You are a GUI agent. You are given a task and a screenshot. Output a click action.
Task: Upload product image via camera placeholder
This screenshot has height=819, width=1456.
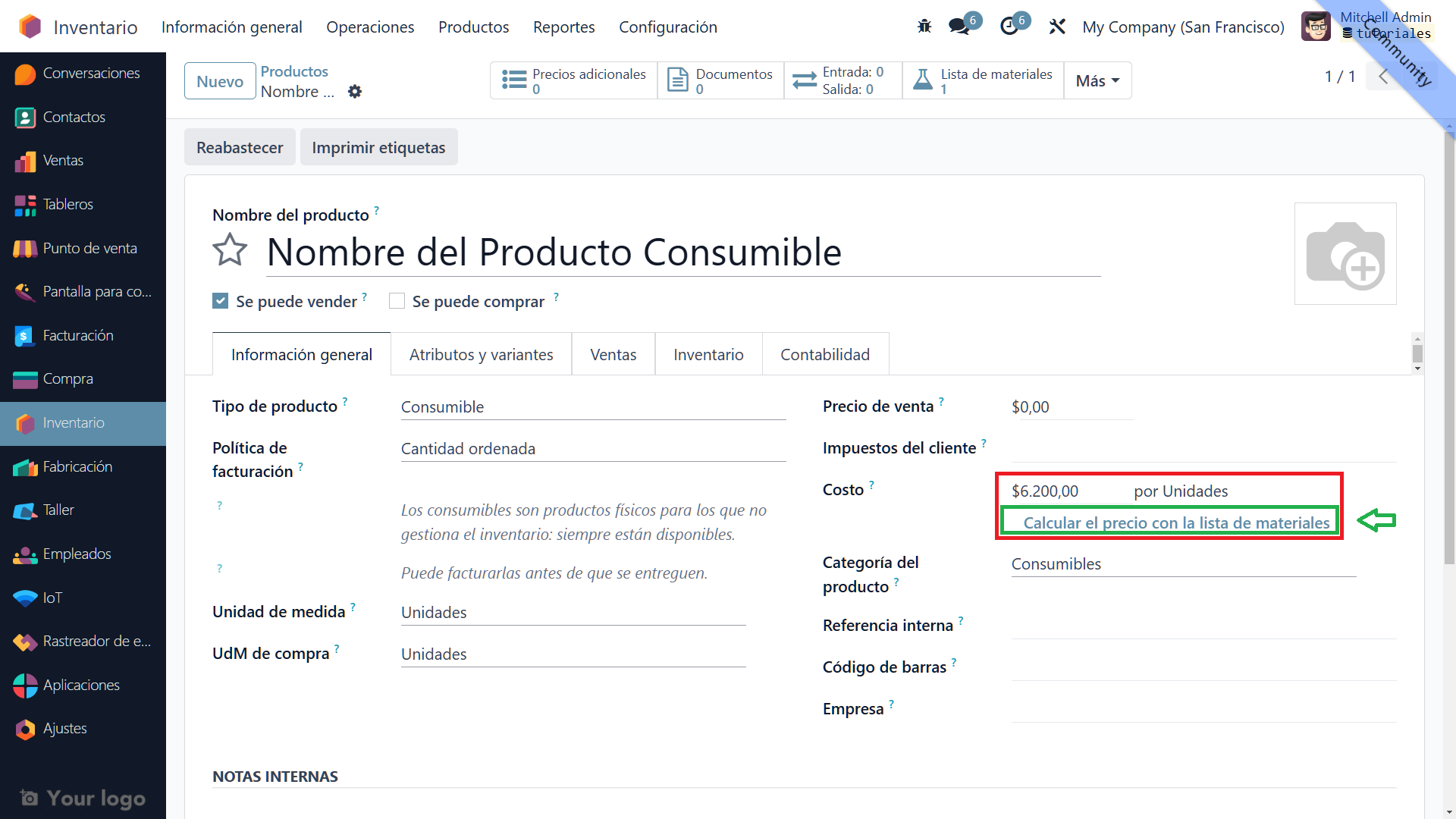point(1345,254)
